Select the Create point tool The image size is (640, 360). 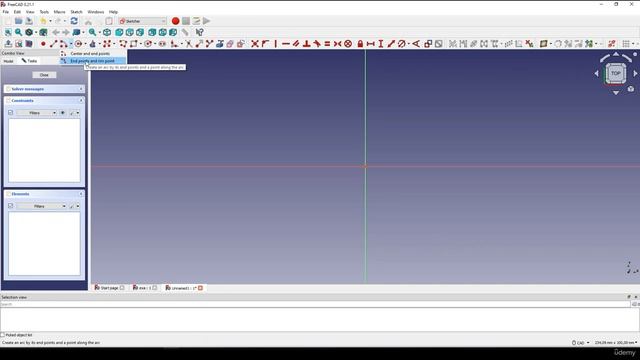43,44
